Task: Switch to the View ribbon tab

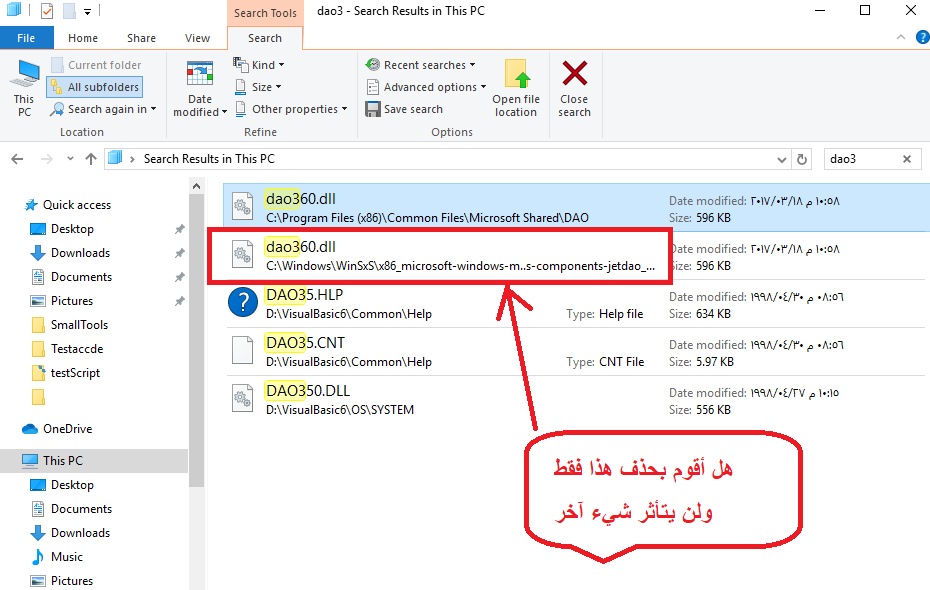Action: (197, 38)
